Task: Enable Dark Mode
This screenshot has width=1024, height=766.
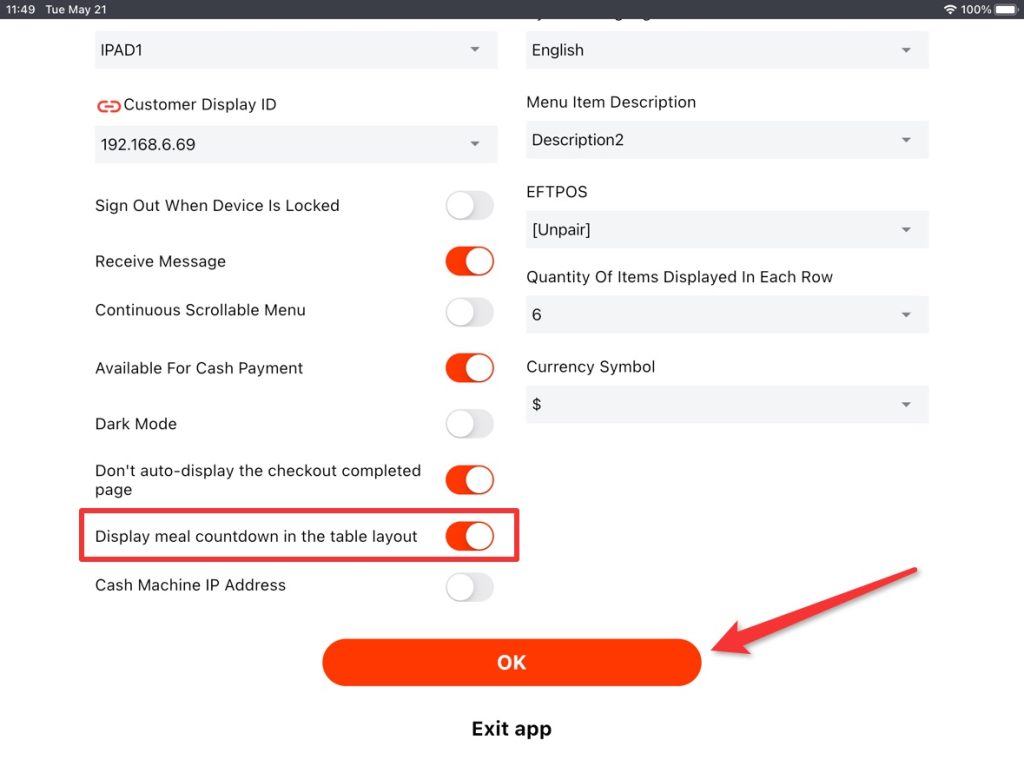Action: pyautogui.click(x=469, y=424)
